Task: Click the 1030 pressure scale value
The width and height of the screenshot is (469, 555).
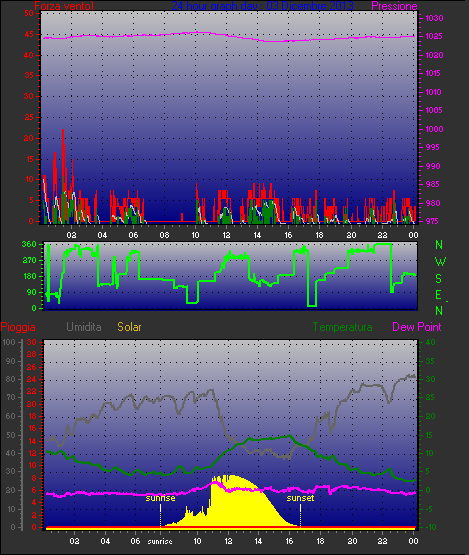Action: 434,18
